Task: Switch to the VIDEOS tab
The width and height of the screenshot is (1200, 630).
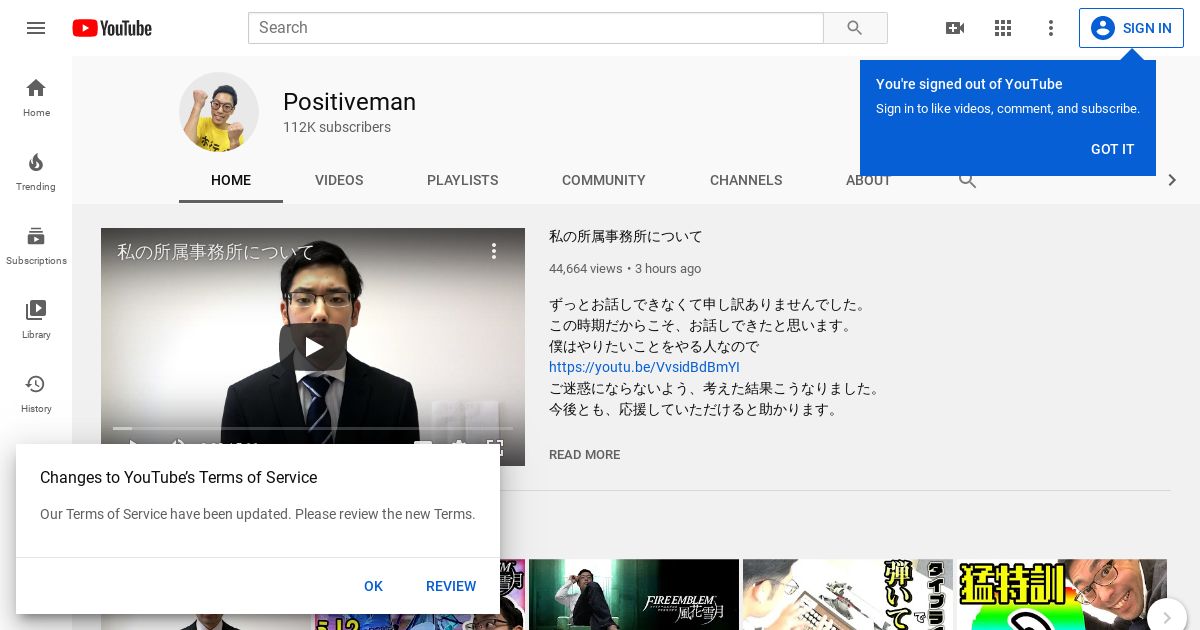Action: click(x=339, y=180)
